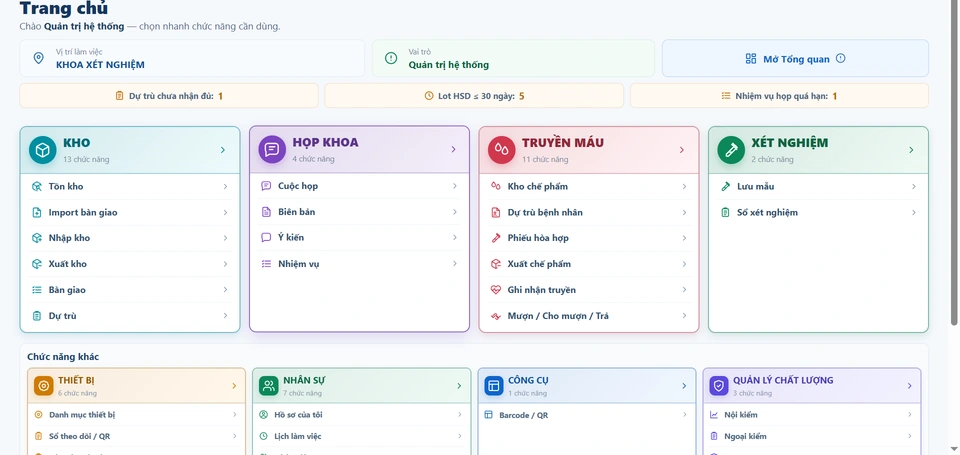
Task: Click the Nội kiểm chart icon
Action: click(x=714, y=415)
